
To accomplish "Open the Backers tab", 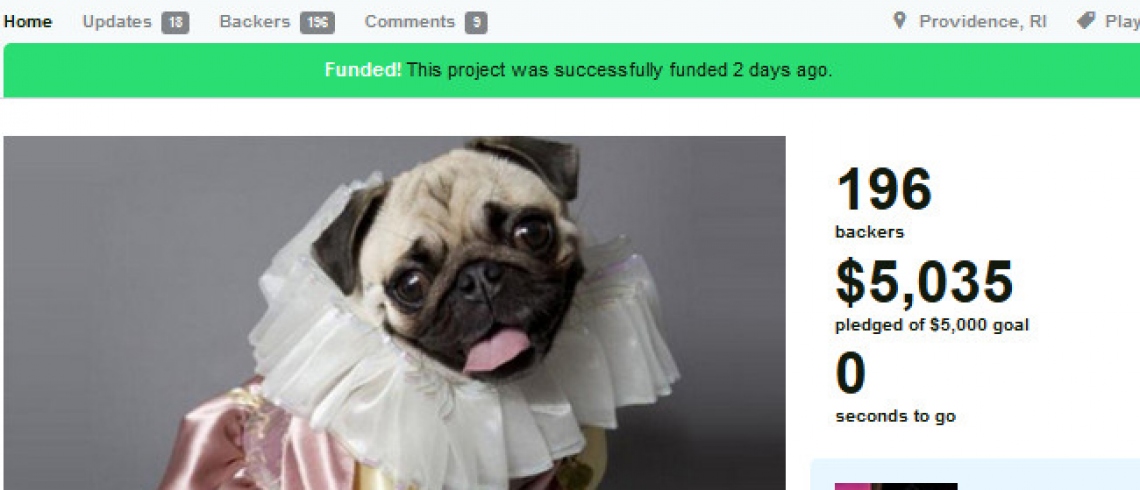I will point(254,22).
